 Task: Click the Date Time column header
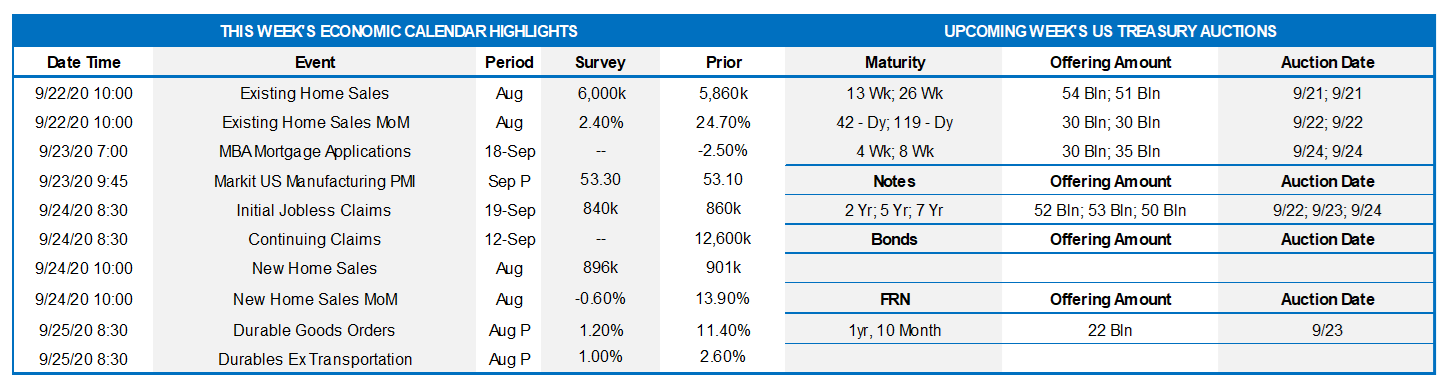coord(84,62)
